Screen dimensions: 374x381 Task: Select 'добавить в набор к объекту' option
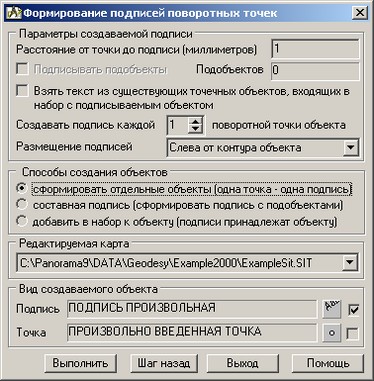pos(22,221)
